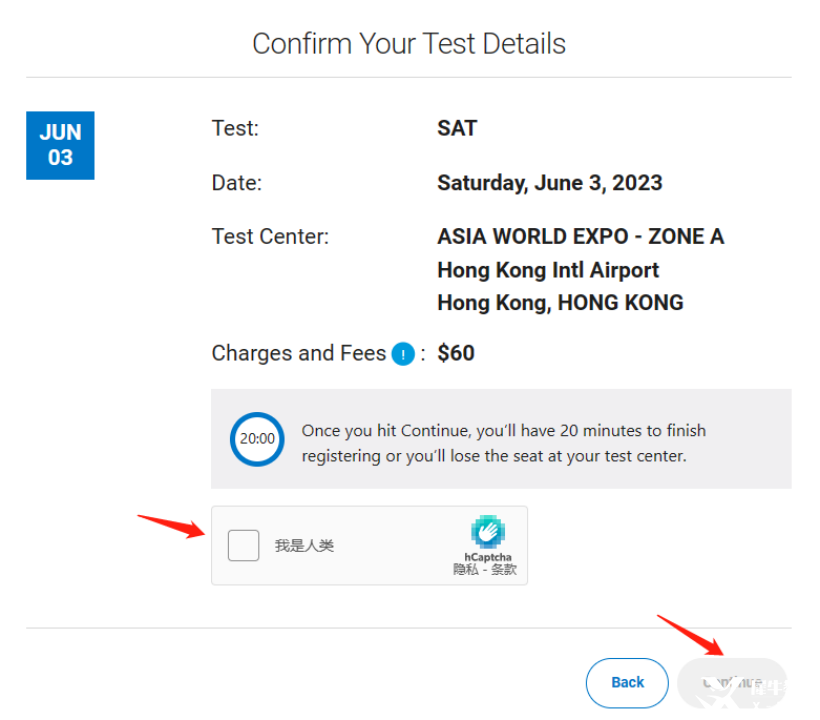820x720 pixels.
Task: Click the JUN 03 date badge
Action: [x=60, y=145]
